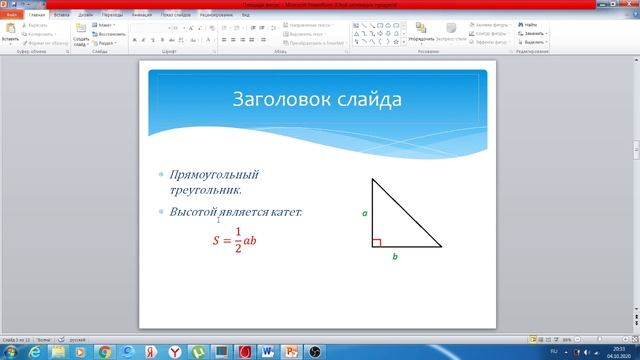This screenshot has height=360, width=640.
Task: Switch to Показ слайдов tab
Action: 176,15
